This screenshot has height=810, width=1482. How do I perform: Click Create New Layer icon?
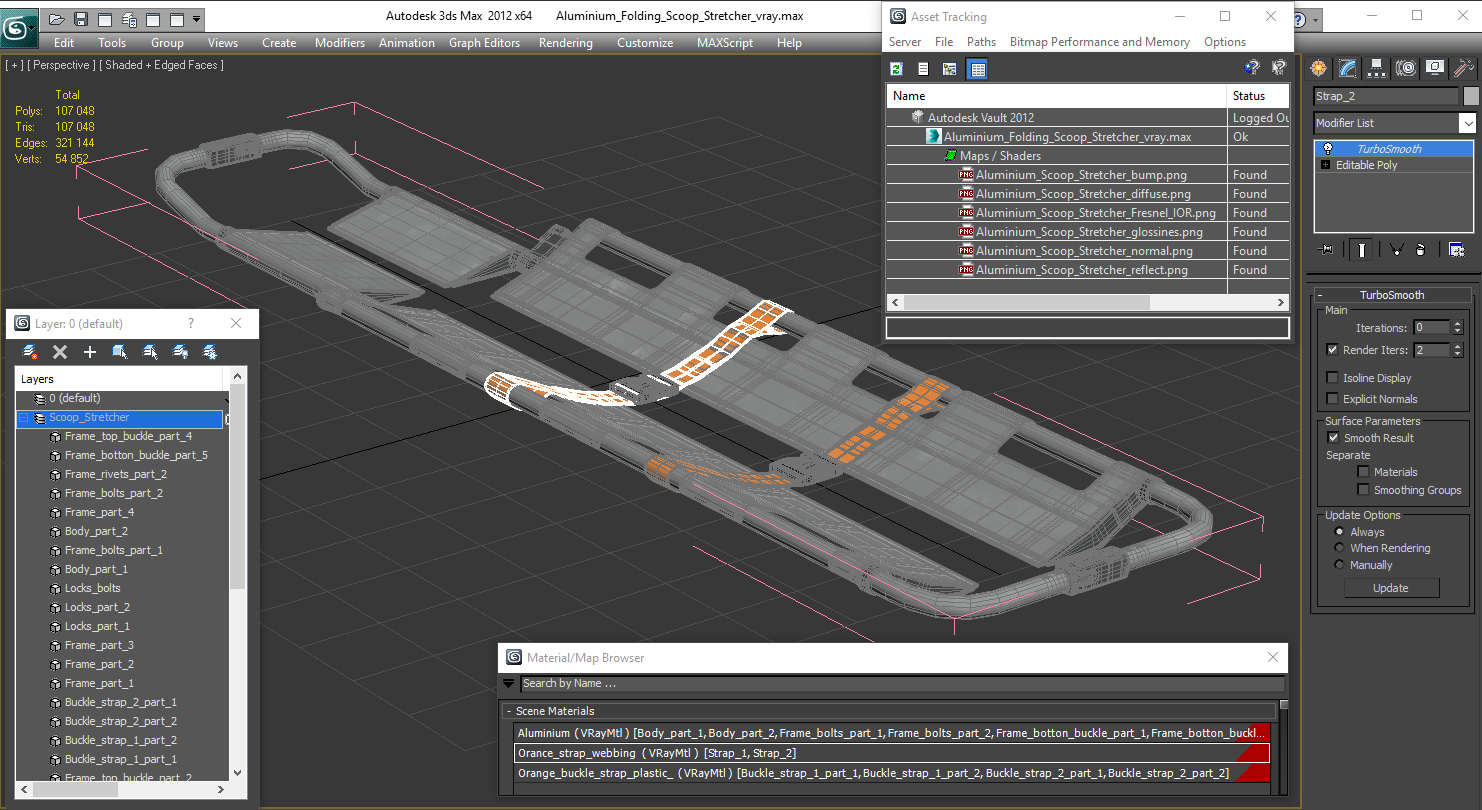pos(30,352)
